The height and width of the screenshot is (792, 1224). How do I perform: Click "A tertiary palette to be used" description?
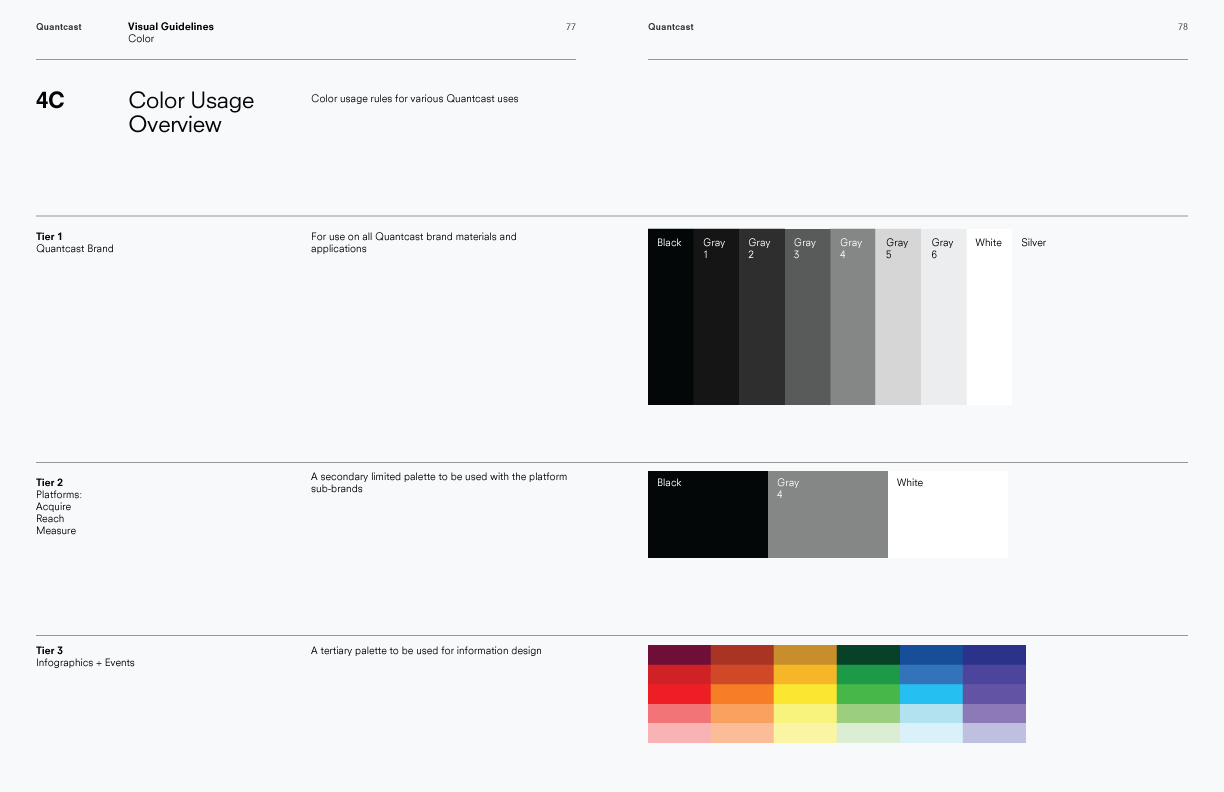pos(426,651)
